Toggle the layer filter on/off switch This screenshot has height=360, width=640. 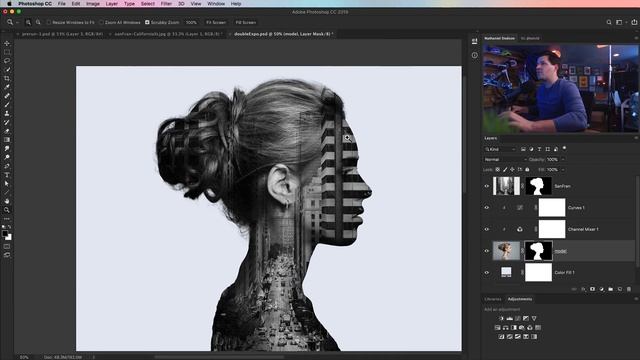(x=564, y=149)
